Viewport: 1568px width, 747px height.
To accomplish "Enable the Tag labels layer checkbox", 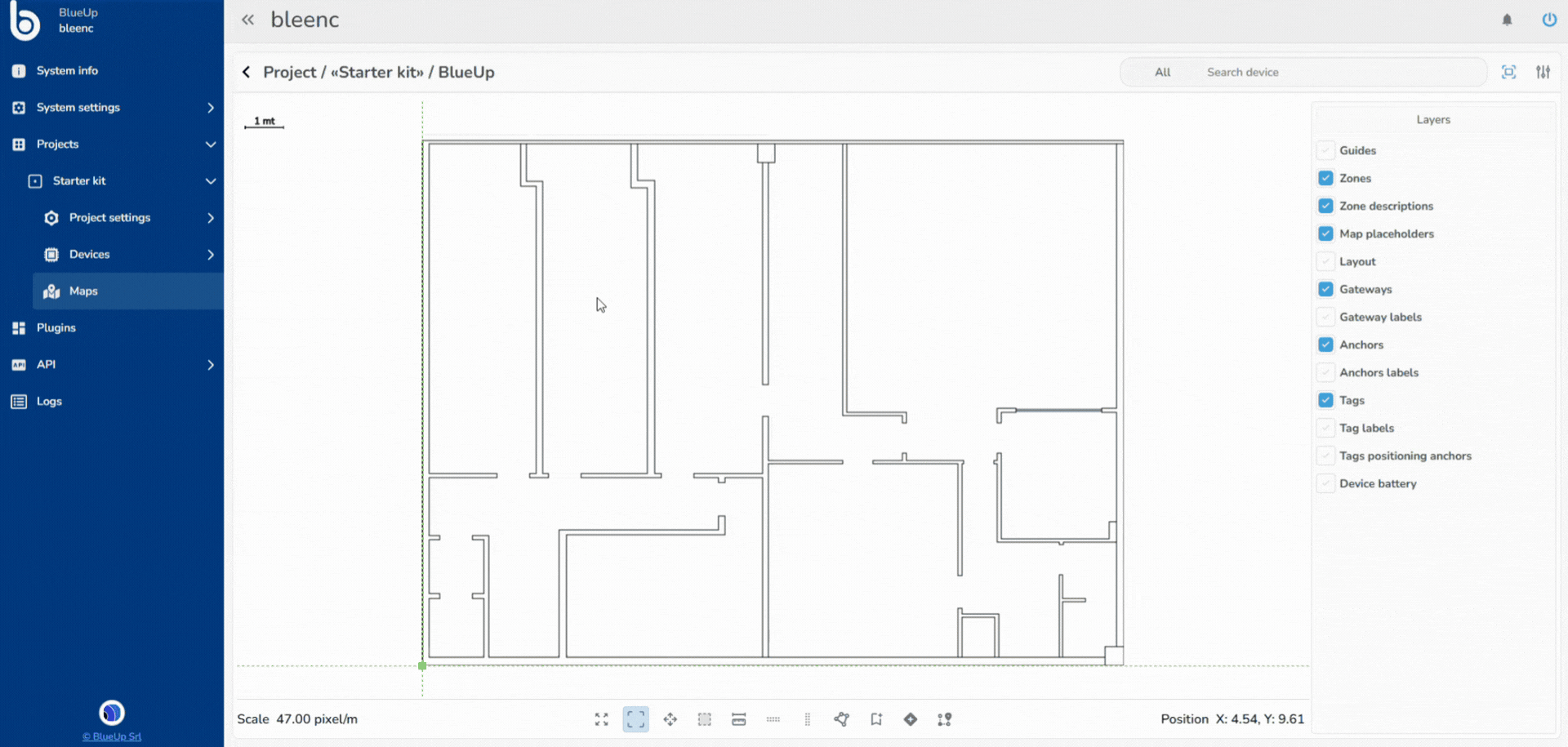I will pos(1325,428).
